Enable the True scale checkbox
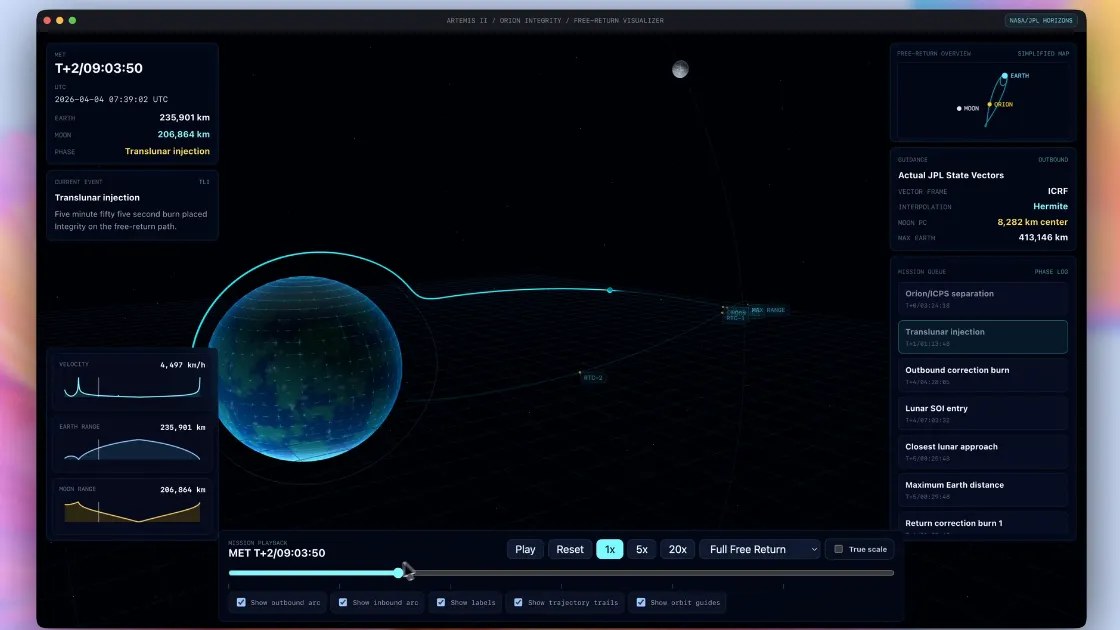1120x630 pixels. click(839, 549)
